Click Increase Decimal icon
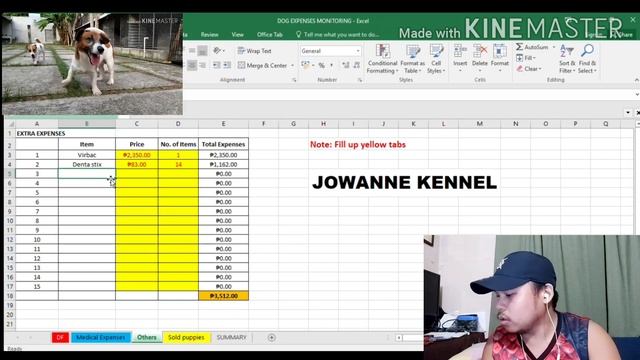This screenshot has width=640, height=360. coord(345,65)
